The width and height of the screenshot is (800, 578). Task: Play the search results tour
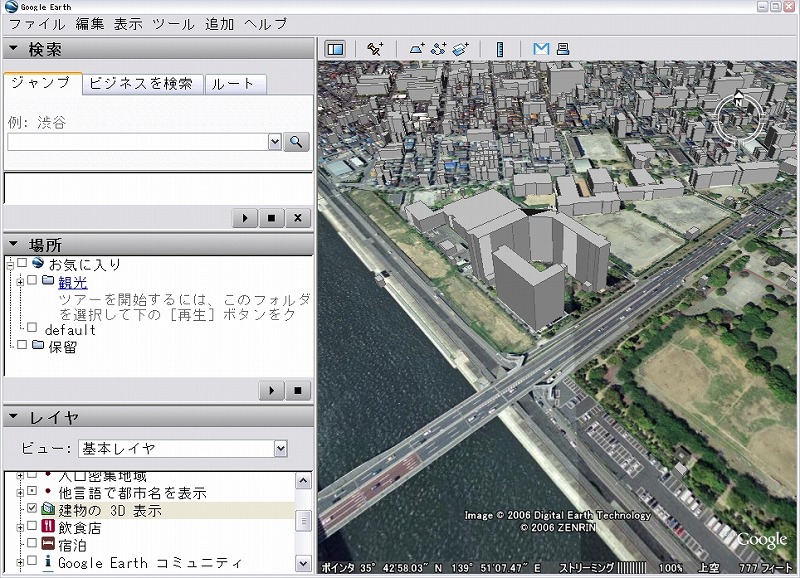pos(245,218)
